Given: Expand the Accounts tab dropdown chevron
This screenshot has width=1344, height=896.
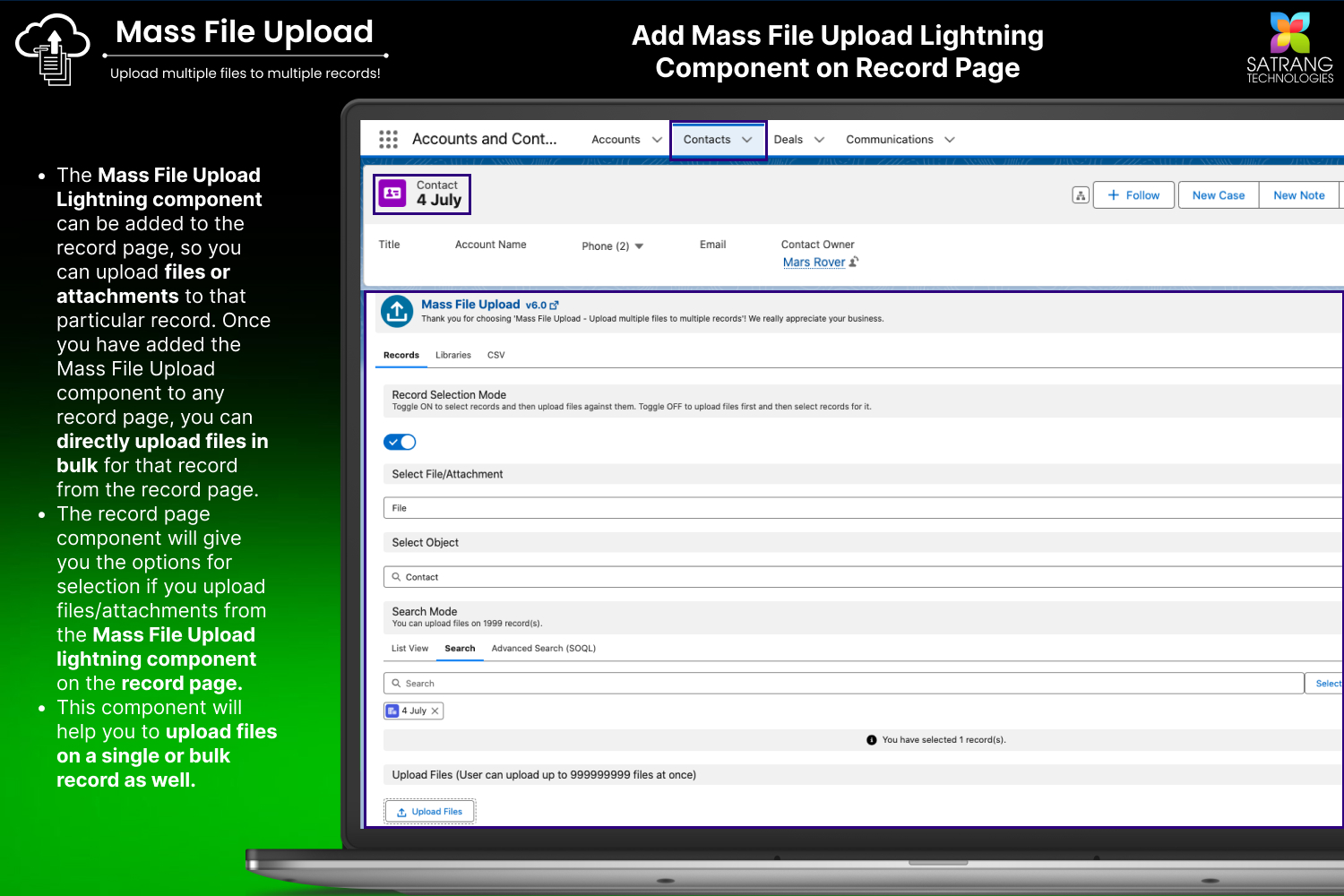Looking at the screenshot, I should (x=657, y=140).
